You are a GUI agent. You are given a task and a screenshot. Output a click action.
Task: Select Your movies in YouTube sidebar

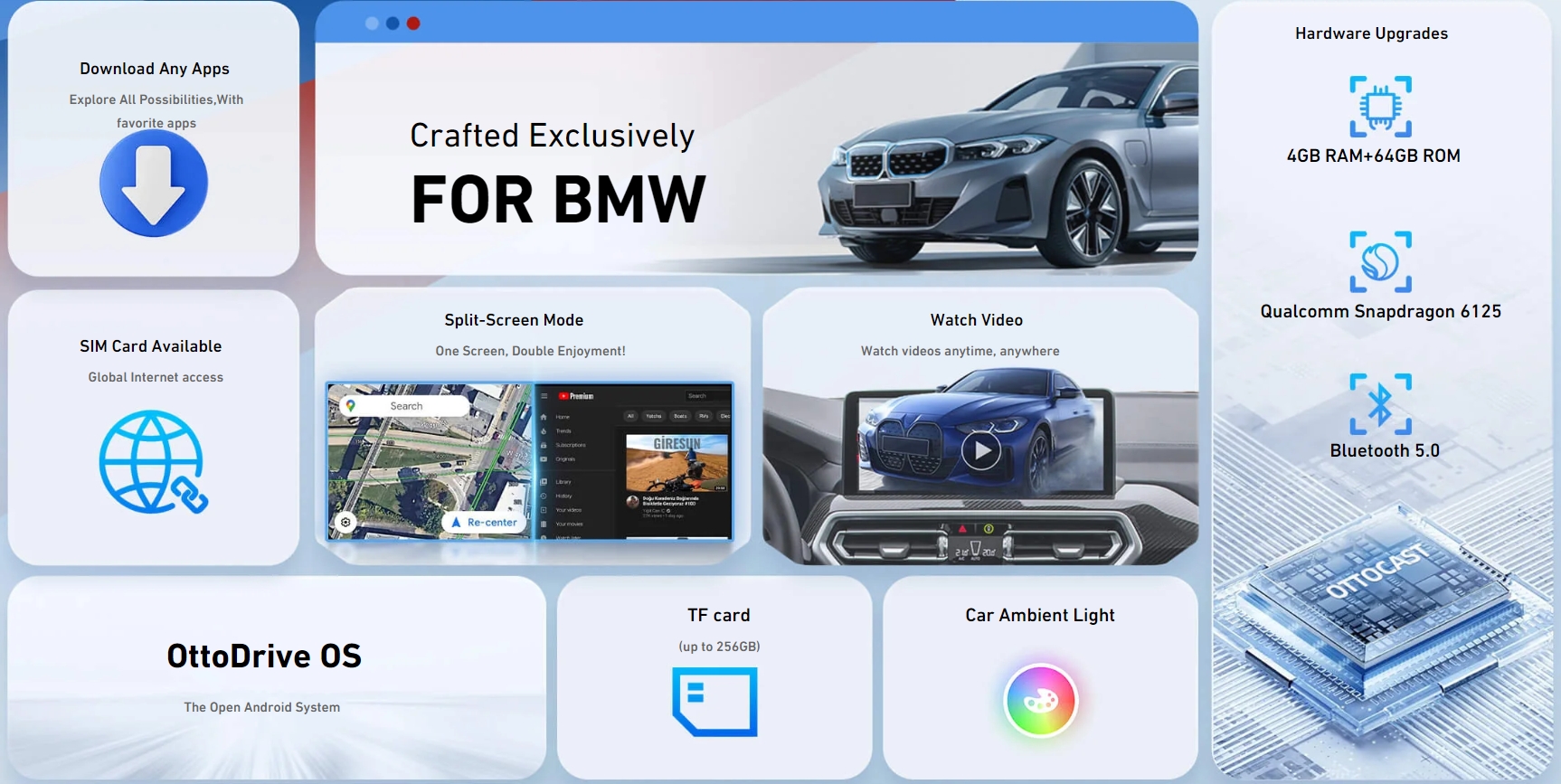562,524
